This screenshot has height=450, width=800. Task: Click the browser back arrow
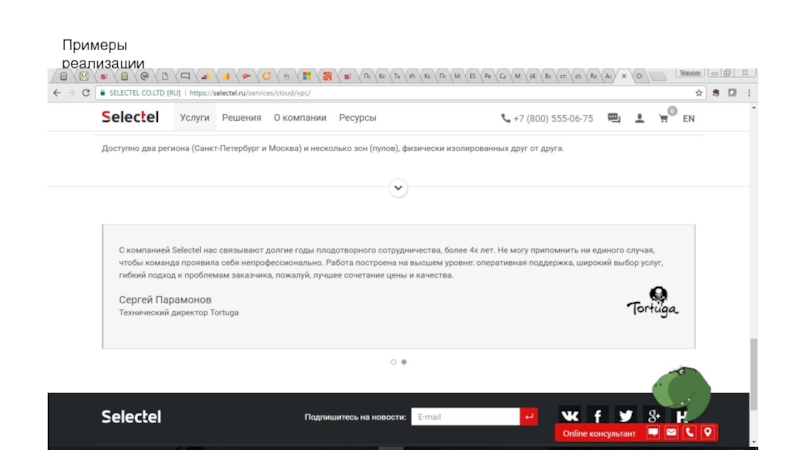pyautogui.click(x=57, y=93)
